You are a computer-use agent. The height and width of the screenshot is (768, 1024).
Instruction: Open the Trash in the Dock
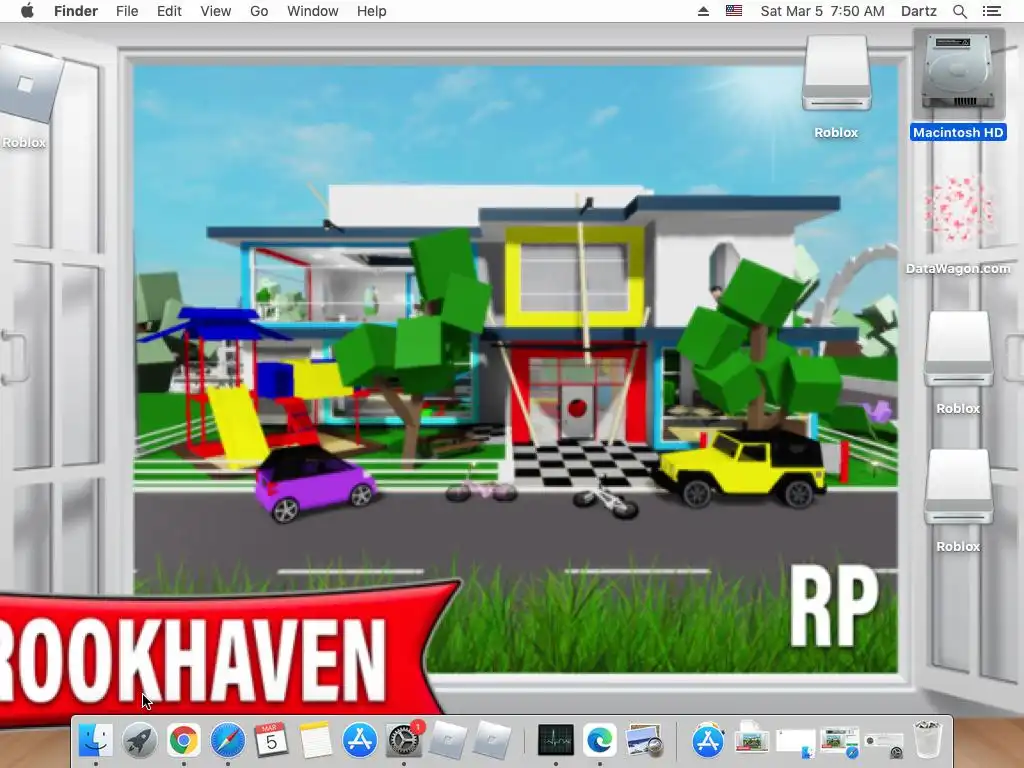927,739
